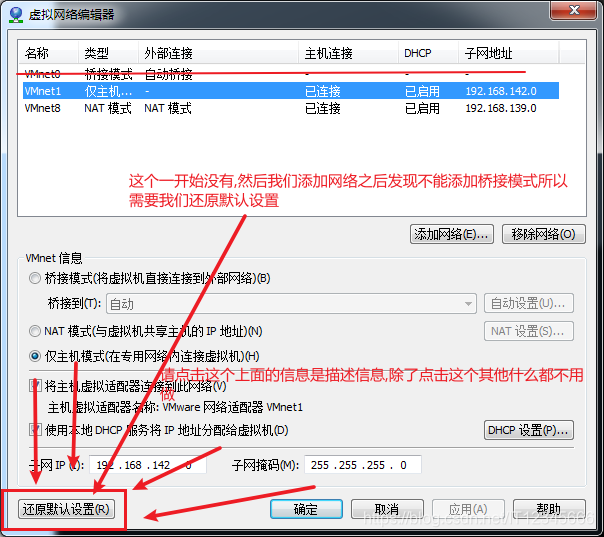
Task: Click 已启用 DHCP cell in VMnet8 row
Action: 422,108
